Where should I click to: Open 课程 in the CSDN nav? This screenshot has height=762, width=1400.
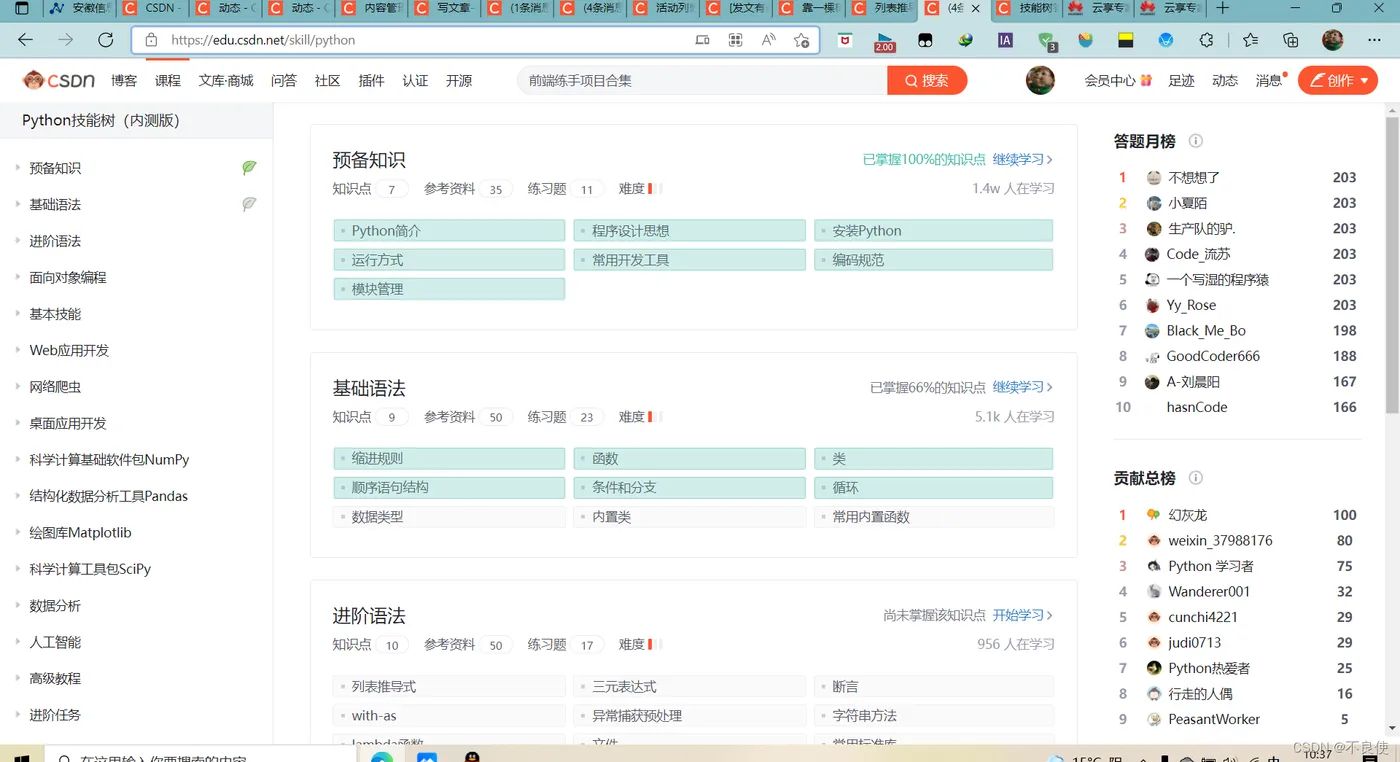pyautogui.click(x=168, y=80)
